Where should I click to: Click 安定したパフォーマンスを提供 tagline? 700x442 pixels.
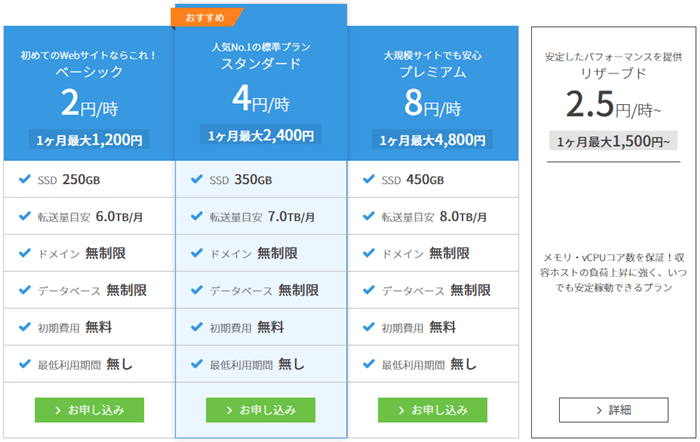[x=613, y=57]
